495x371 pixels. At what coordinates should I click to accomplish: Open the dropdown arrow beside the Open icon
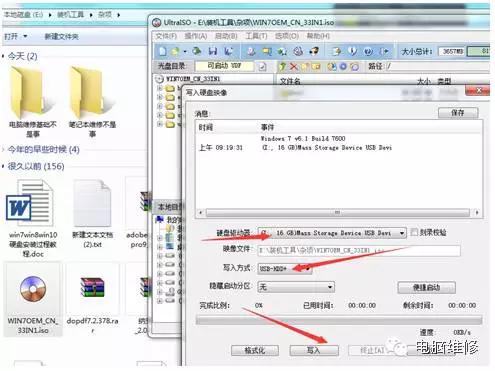click(185, 51)
